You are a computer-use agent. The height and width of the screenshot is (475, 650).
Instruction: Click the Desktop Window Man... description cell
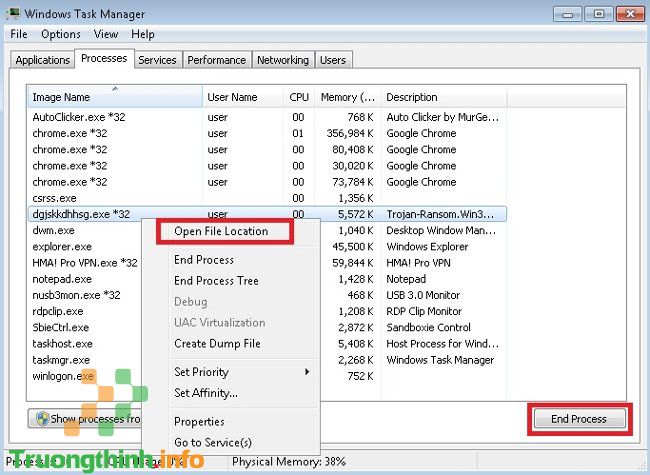coord(441,230)
